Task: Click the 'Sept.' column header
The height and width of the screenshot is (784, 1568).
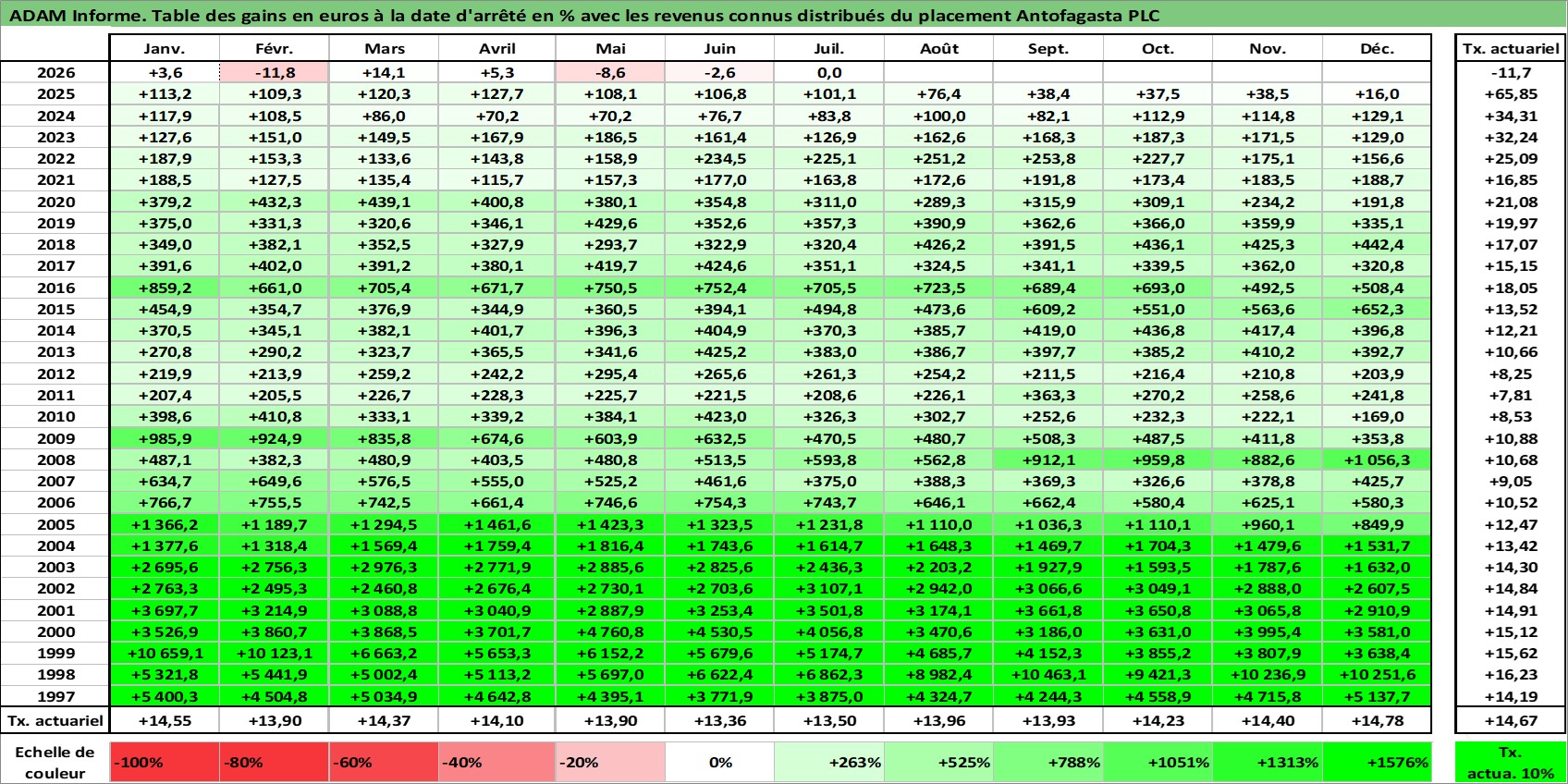Action: pos(1048,49)
